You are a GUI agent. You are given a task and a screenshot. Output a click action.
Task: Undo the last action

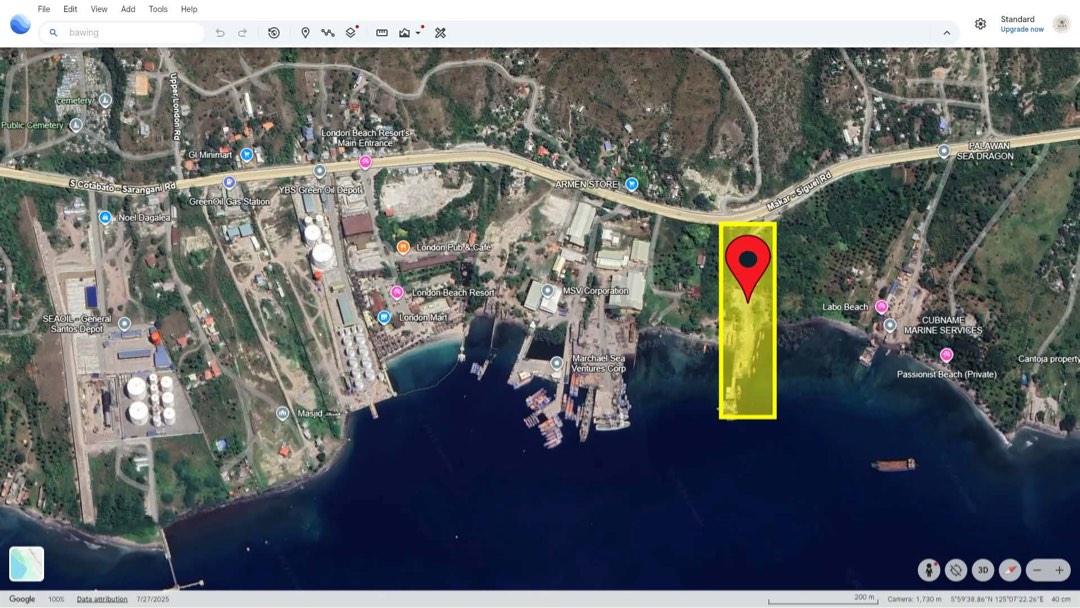click(x=220, y=32)
